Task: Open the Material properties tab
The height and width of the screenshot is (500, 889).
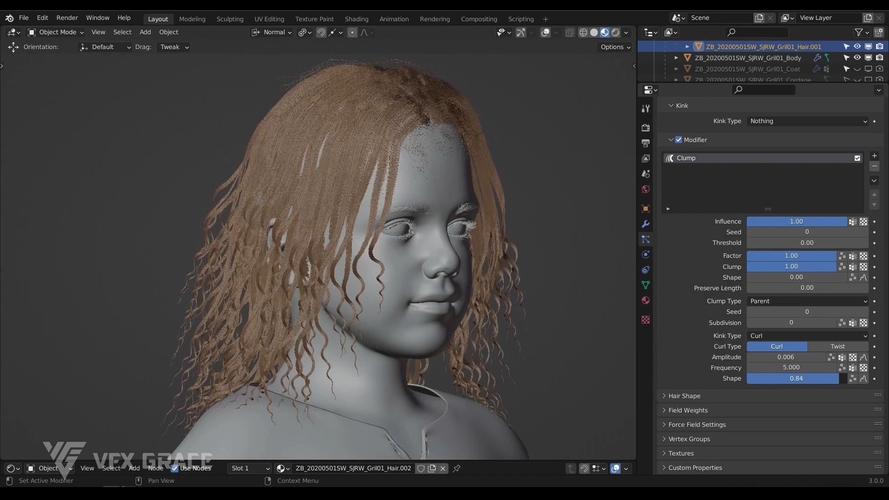Action: [645, 300]
